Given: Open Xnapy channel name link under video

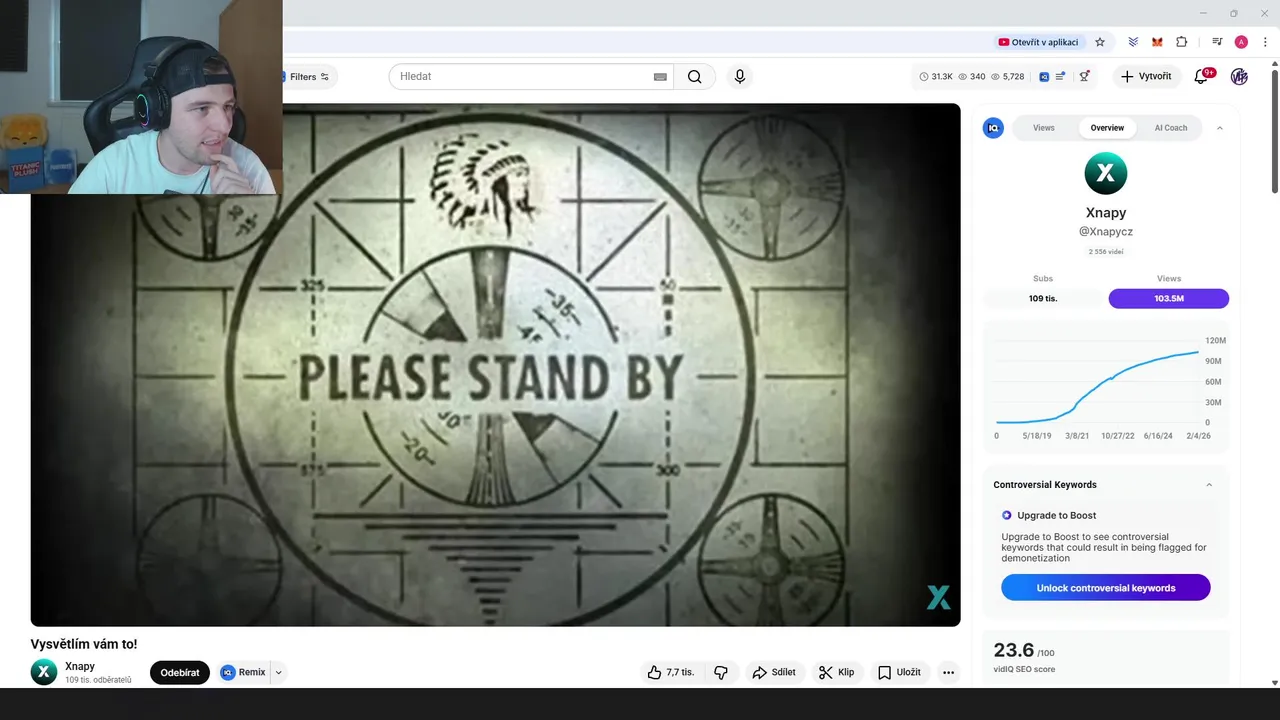Looking at the screenshot, I should pyautogui.click(x=80, y=666).
